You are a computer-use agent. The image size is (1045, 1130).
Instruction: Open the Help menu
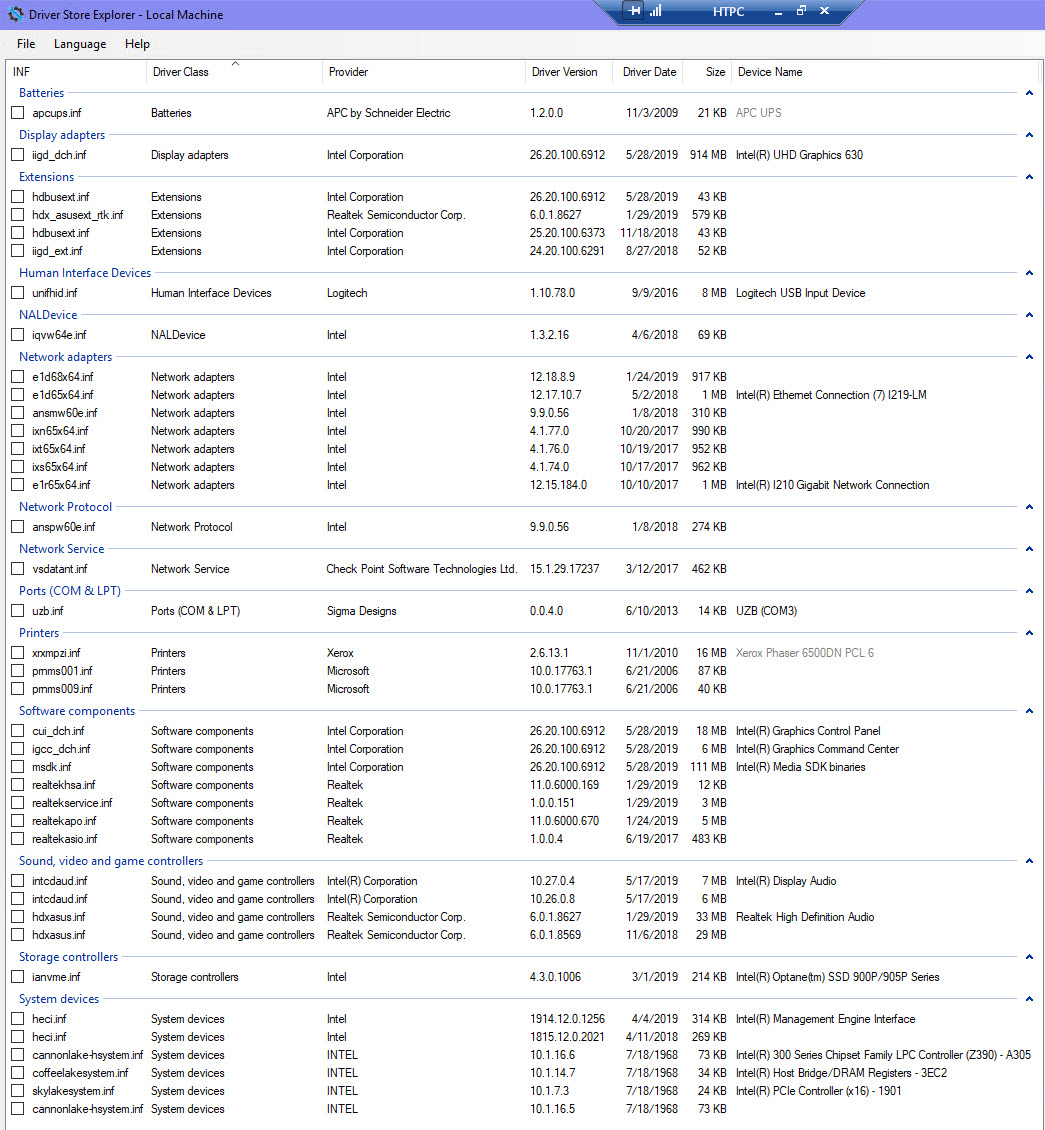point(137,44)
